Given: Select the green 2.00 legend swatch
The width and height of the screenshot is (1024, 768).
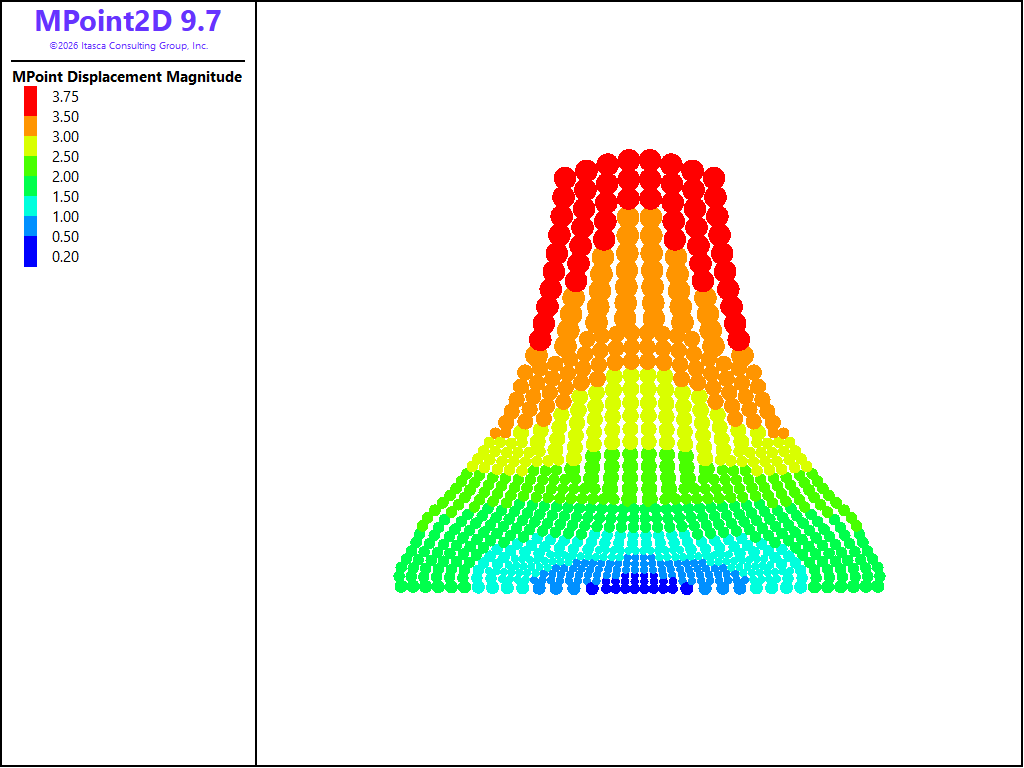Looking at the screenshot, I should (31, 186).
